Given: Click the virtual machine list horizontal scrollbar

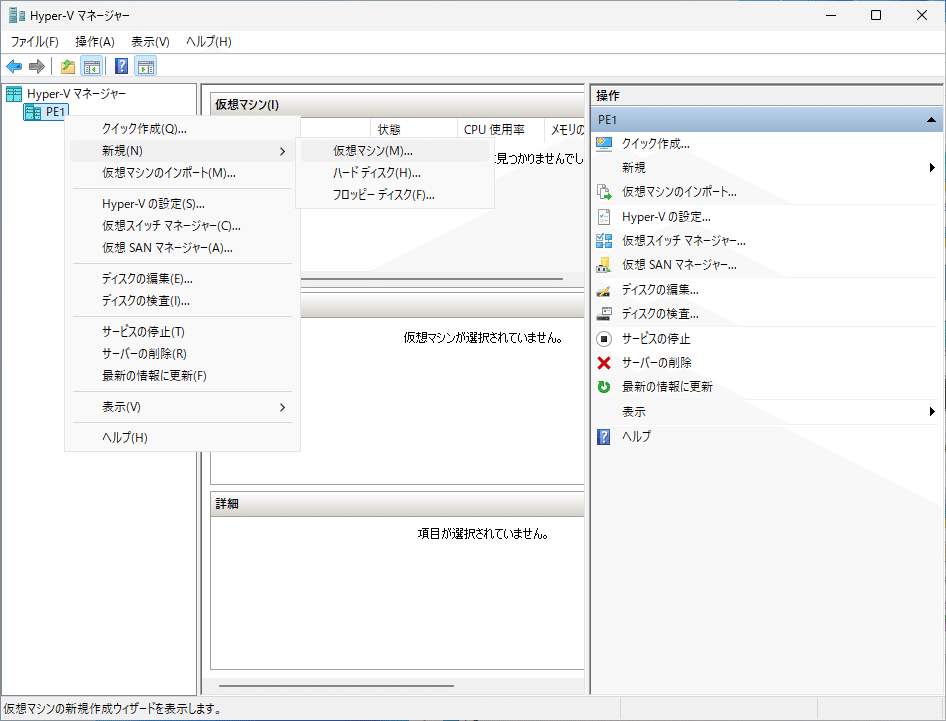Looking at the screenshot, I should click(x=431, y=279).
